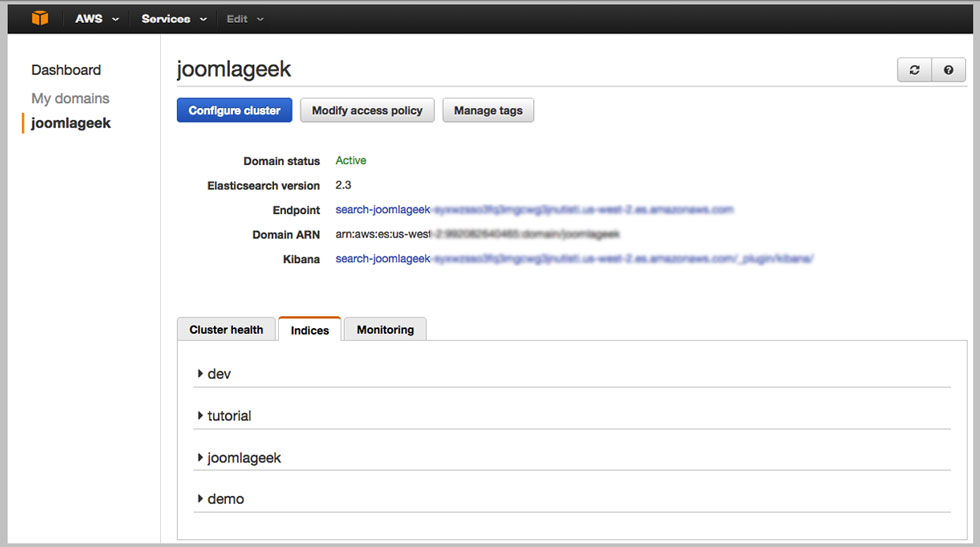Open the Services dropdown menu

pyautogui.click(x=174, y=19)
